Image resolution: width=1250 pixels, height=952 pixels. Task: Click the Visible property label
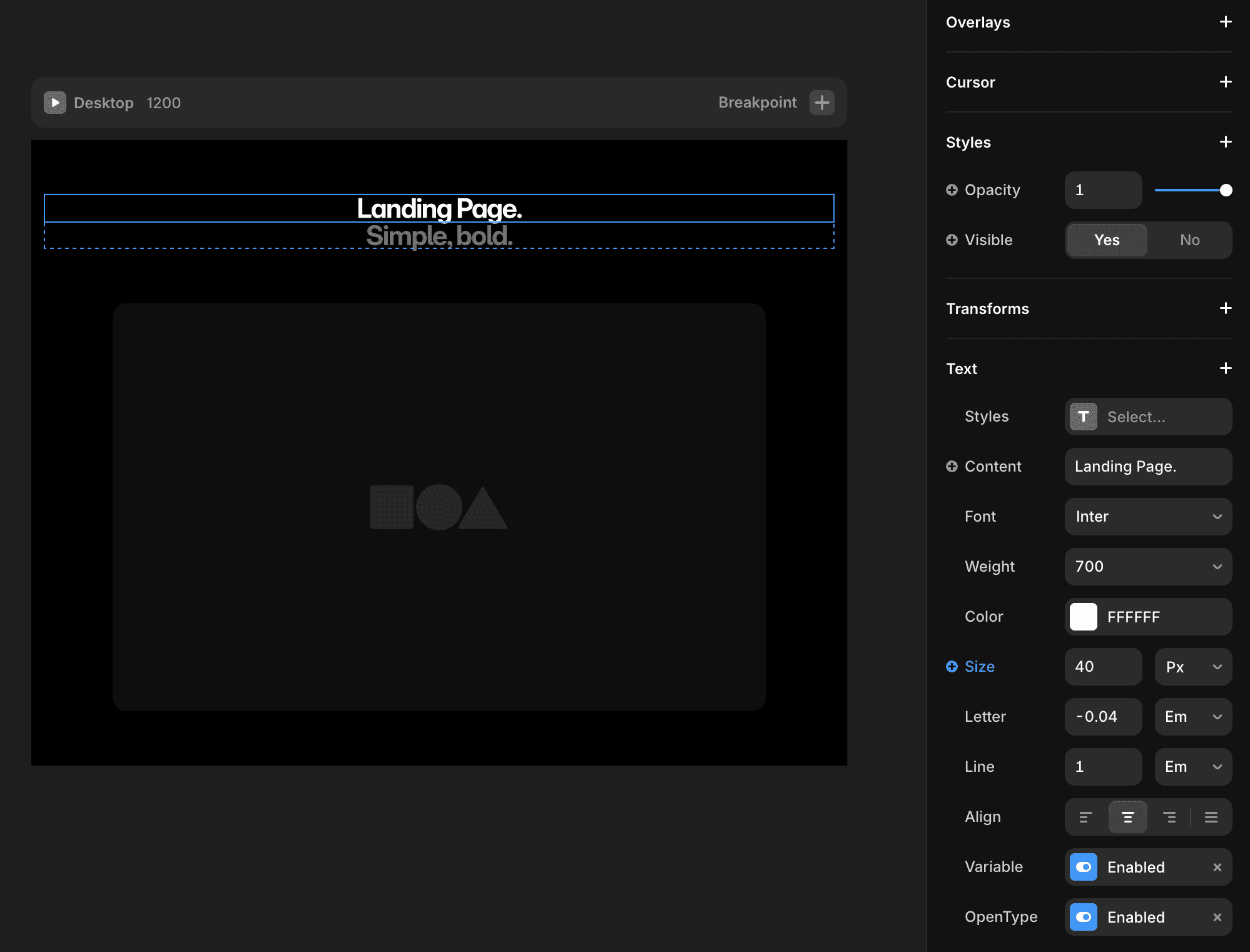tap(988, 240)
